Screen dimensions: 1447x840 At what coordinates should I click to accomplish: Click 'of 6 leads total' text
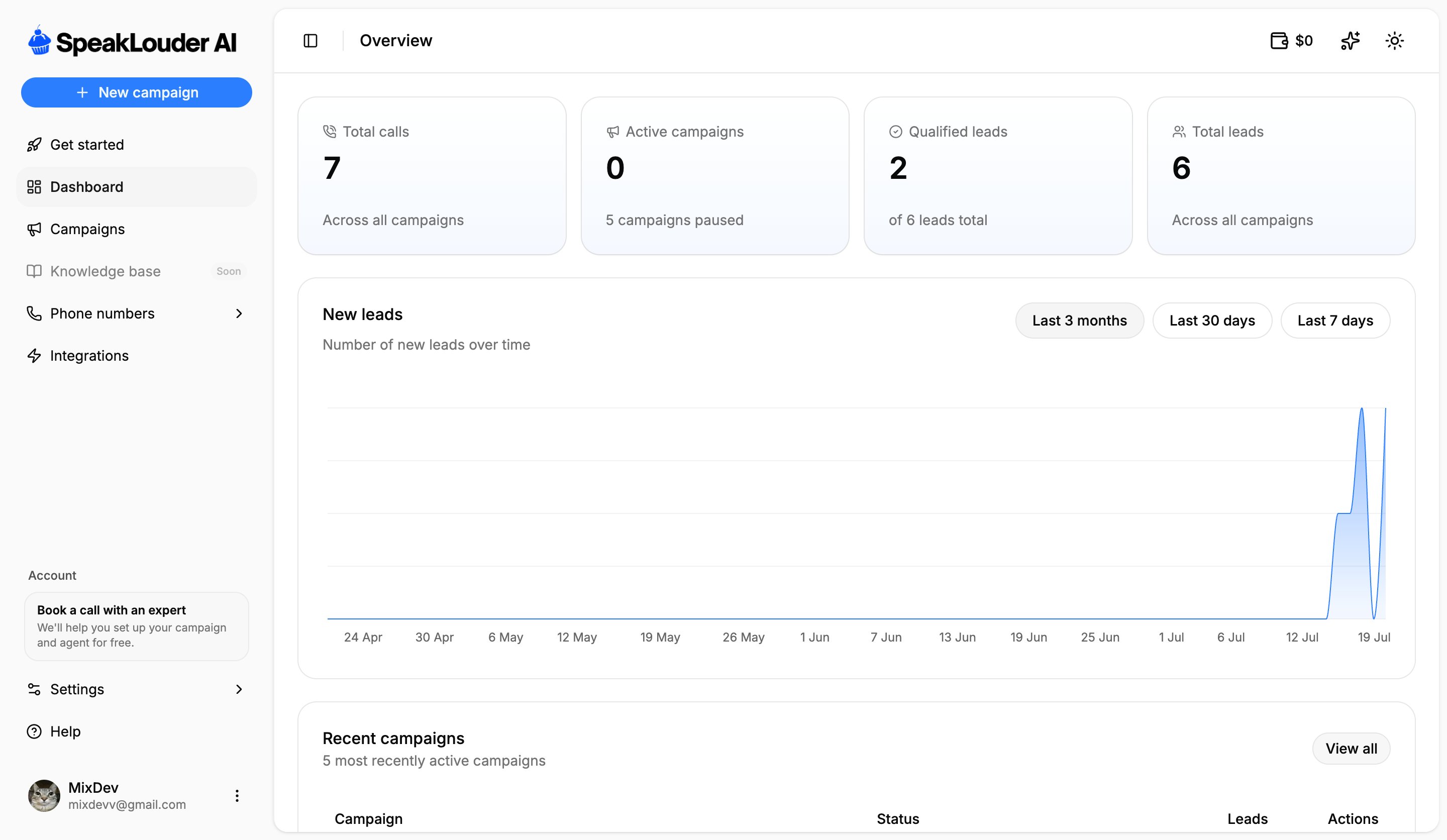[938, 220]
